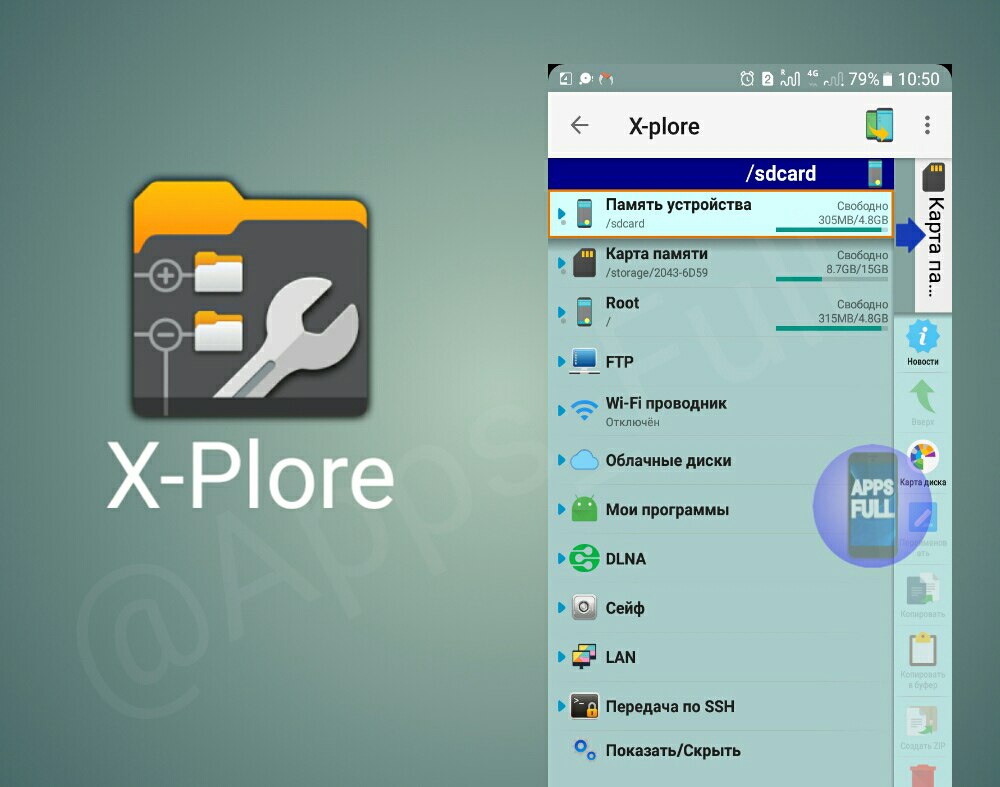Image resolution: width=1000 pixels, height=787 pixels.
Task: Open Новости info button
Action: tap(923, 344)
